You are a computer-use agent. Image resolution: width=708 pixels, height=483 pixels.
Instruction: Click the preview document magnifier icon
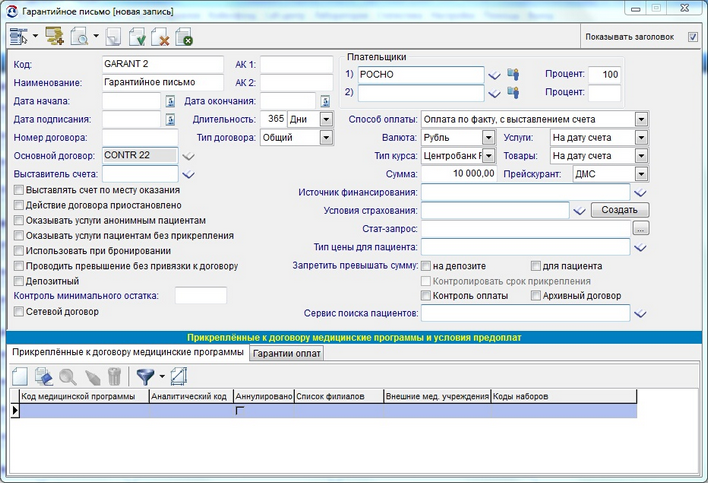coord(79,36)
